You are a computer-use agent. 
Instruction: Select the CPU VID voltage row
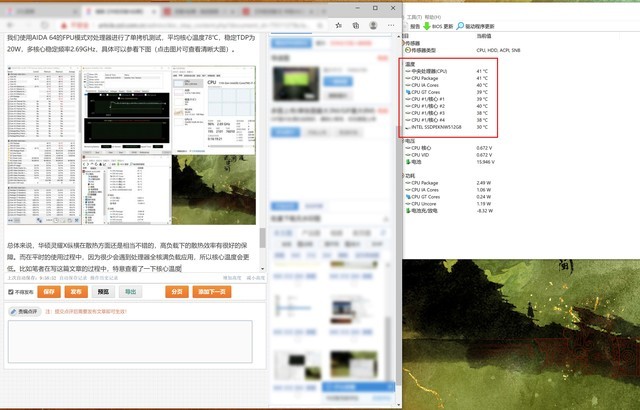[449, 155]
